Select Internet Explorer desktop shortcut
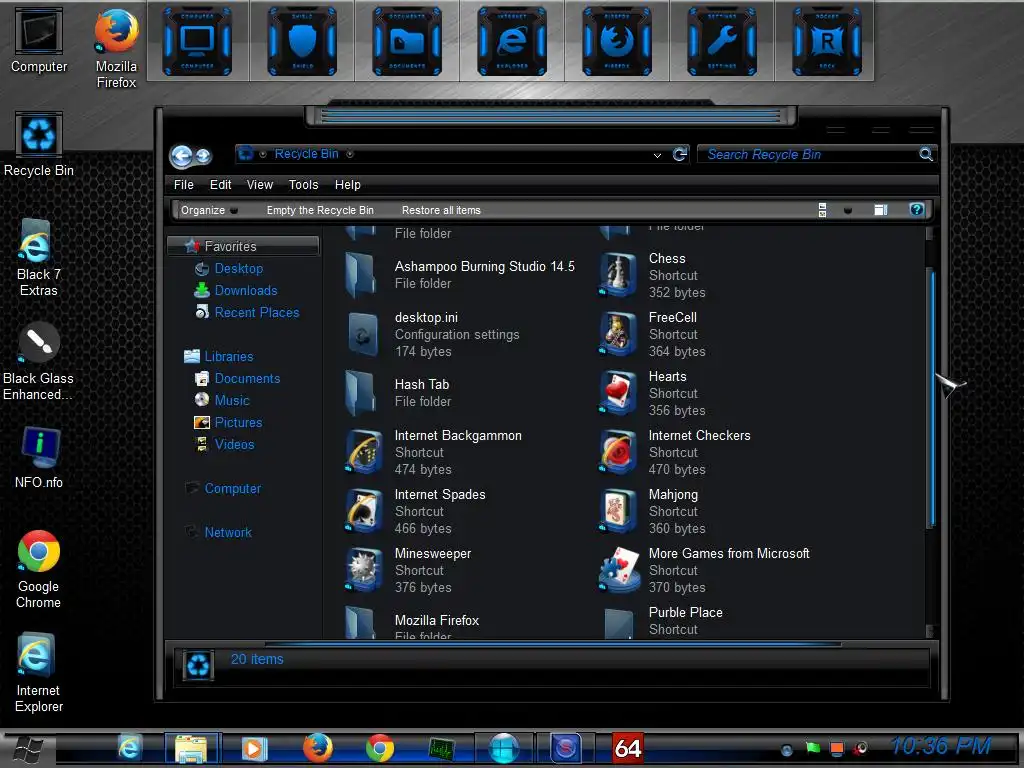The image size is (1024, 768). [x=39, y=673]
